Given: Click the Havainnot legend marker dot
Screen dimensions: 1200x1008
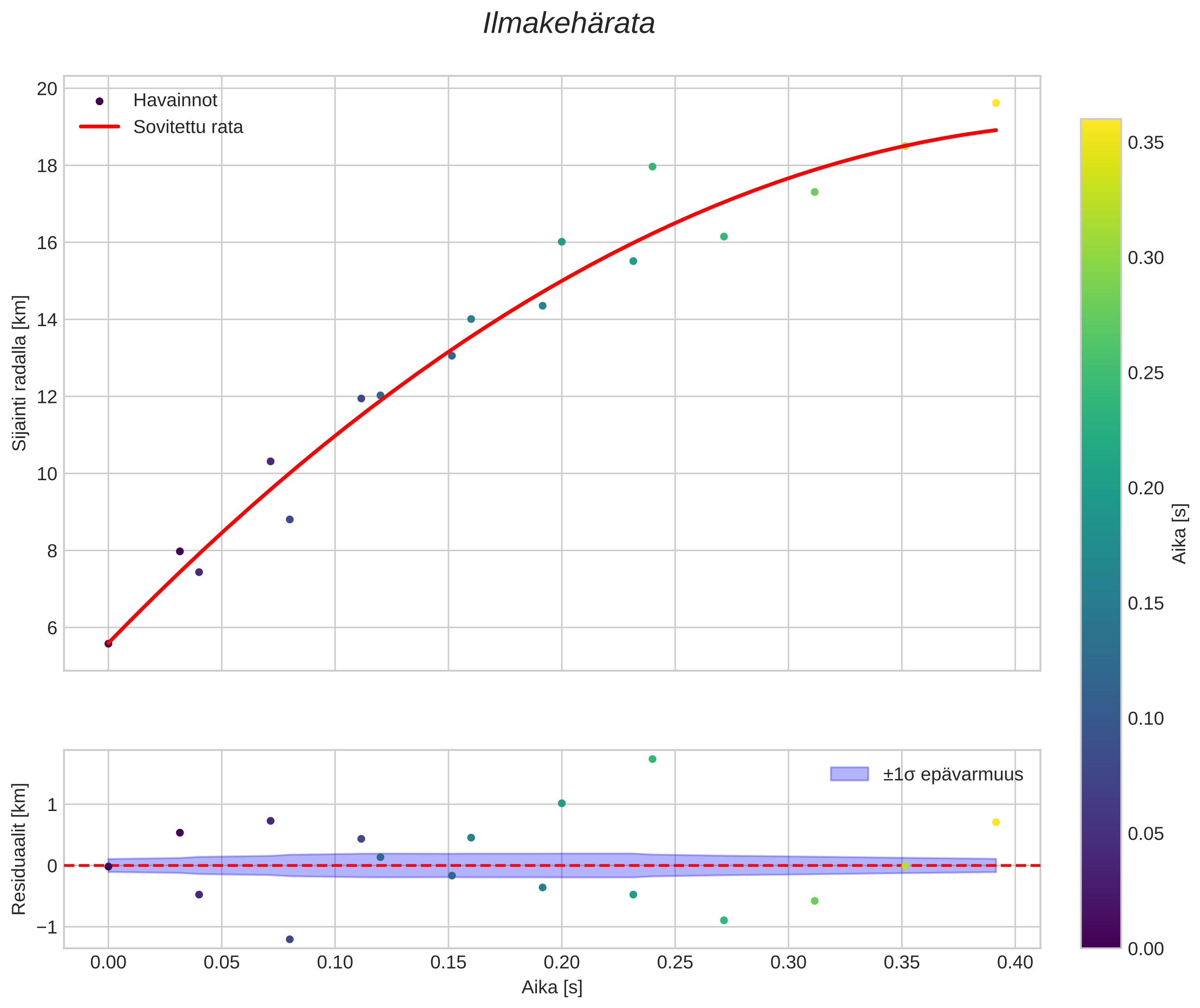Looking at the screenshot, I should coord(100,101).
